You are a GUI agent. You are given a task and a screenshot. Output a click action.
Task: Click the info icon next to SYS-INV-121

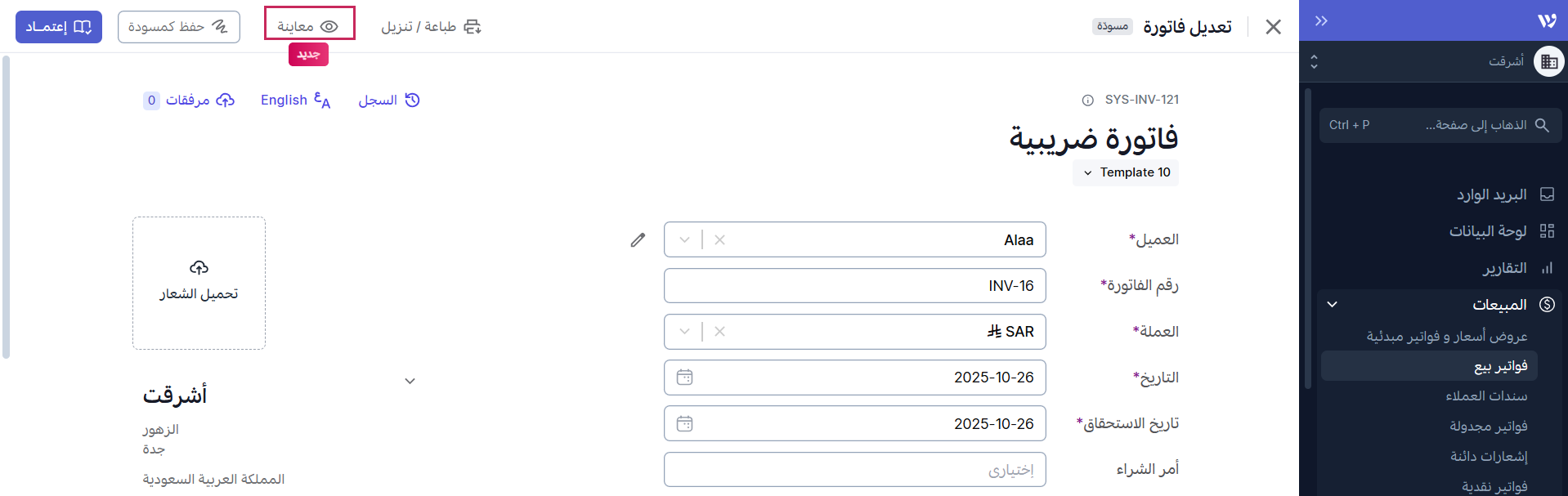coord(1087,101)
